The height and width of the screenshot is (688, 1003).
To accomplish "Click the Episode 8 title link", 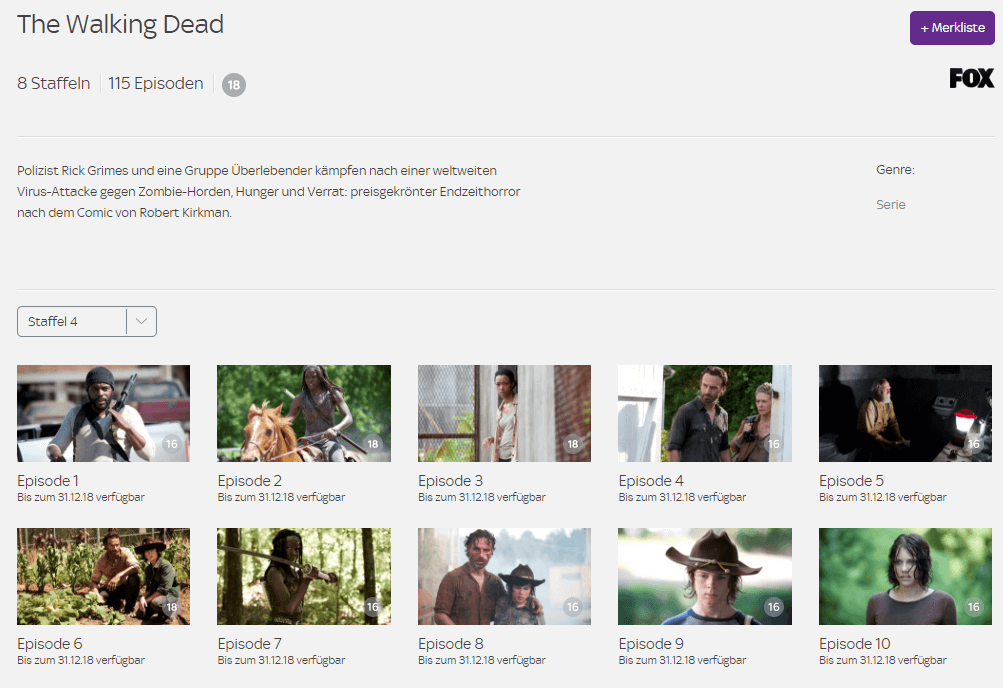I will coord(450,643).
